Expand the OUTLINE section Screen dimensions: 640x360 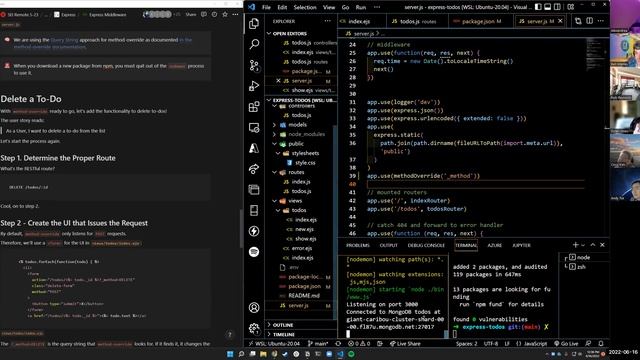coord(301,325)
